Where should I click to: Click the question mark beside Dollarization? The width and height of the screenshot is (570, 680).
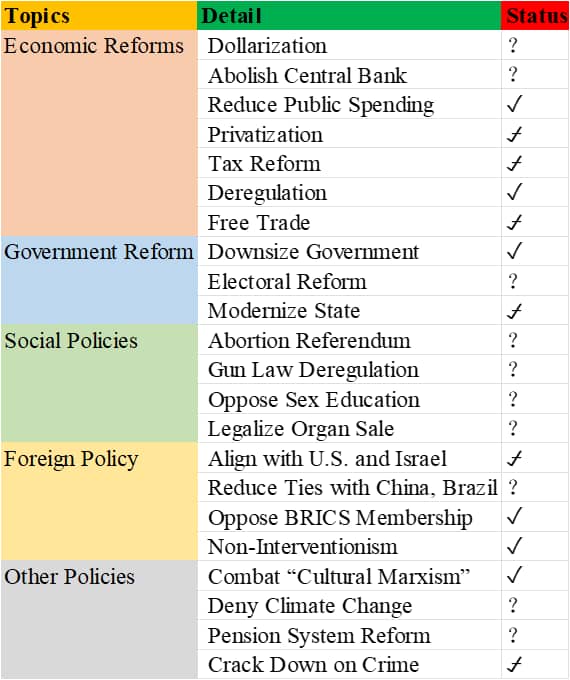click(513, 45)
